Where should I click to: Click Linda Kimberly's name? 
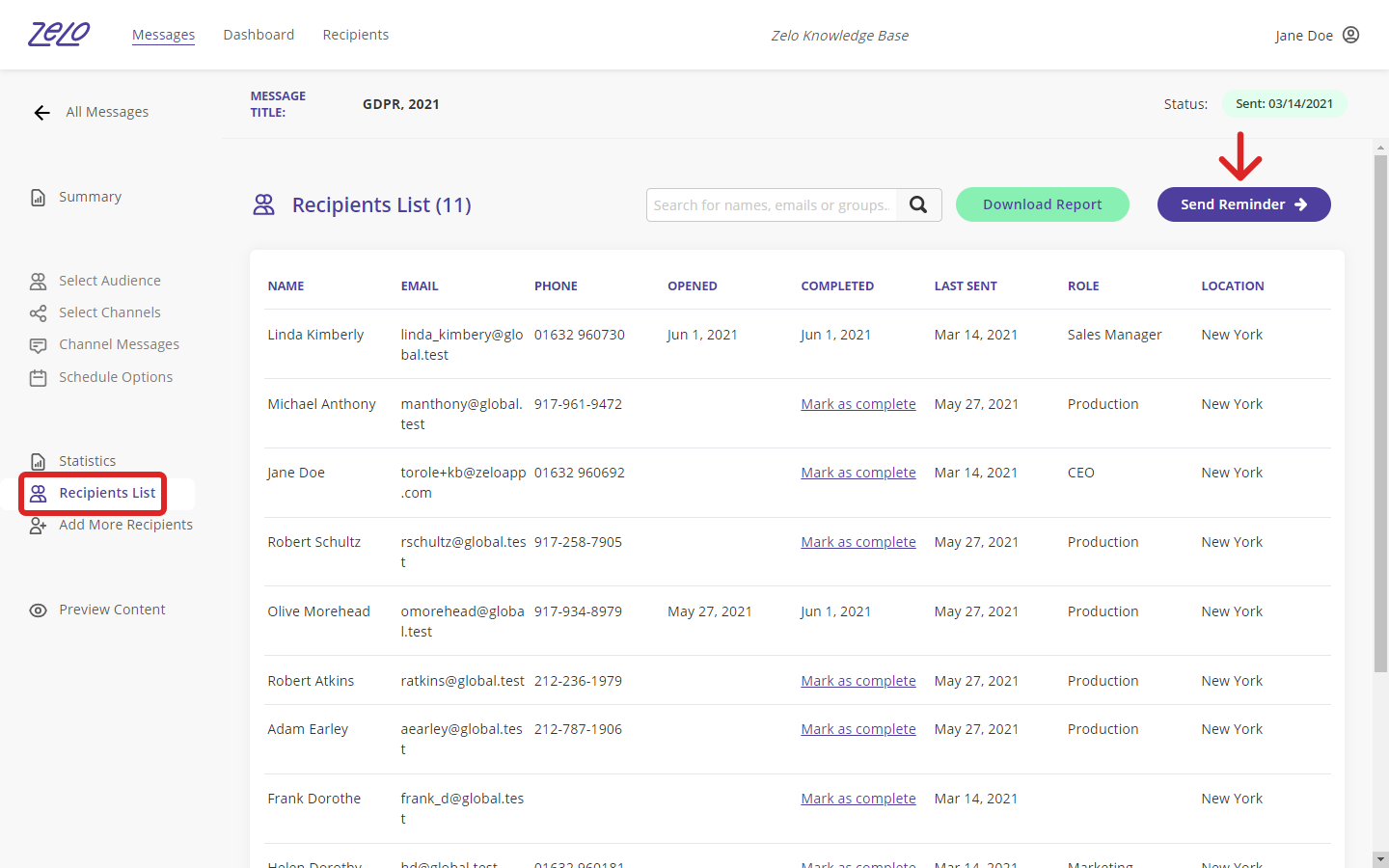coord(315,335)
